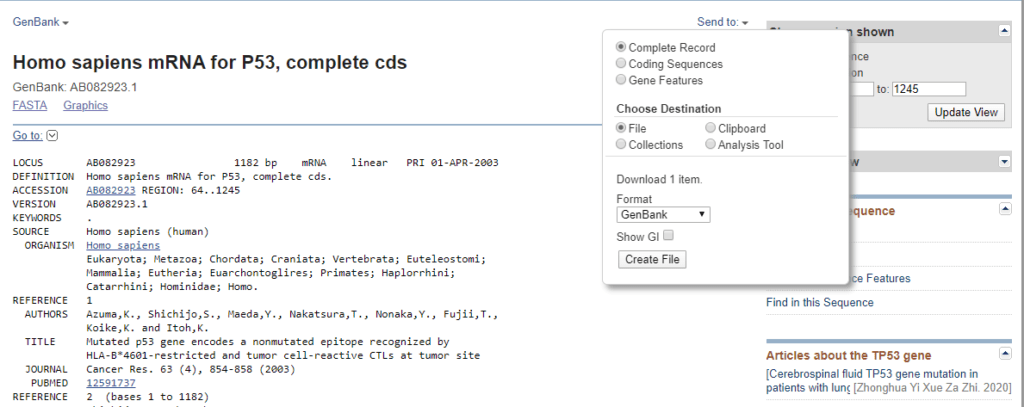
Task: Switch to the Graphics view
Action: pyautogui.click(x=85, y=105)
